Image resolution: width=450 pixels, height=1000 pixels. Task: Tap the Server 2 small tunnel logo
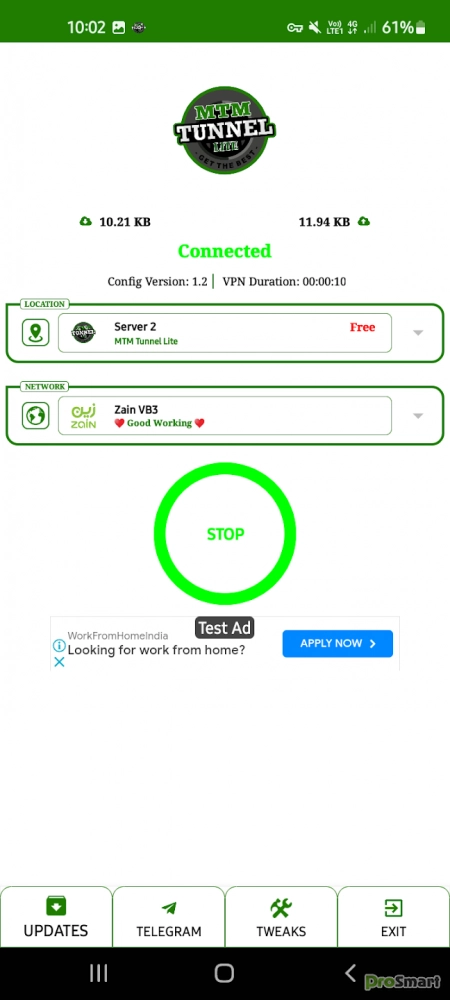point(83,332)
